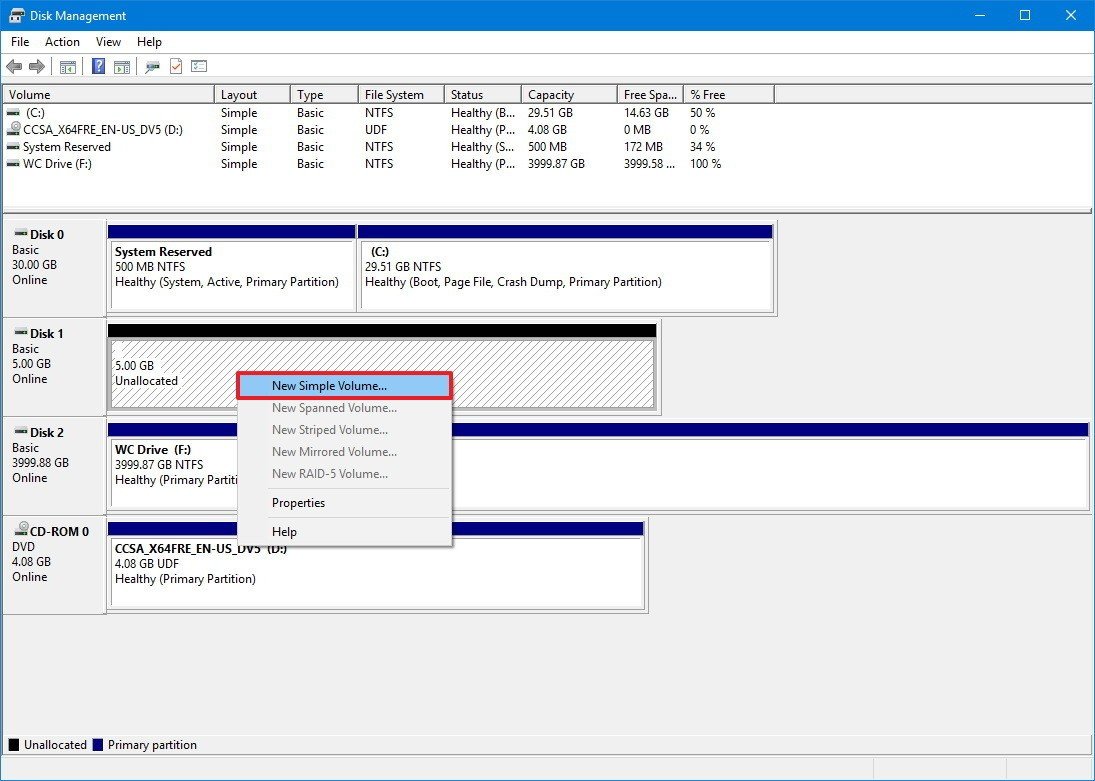Viewport: 1095px width, 781px height.
Task: Click the Primary partition legend label
Action: (152, 745)
